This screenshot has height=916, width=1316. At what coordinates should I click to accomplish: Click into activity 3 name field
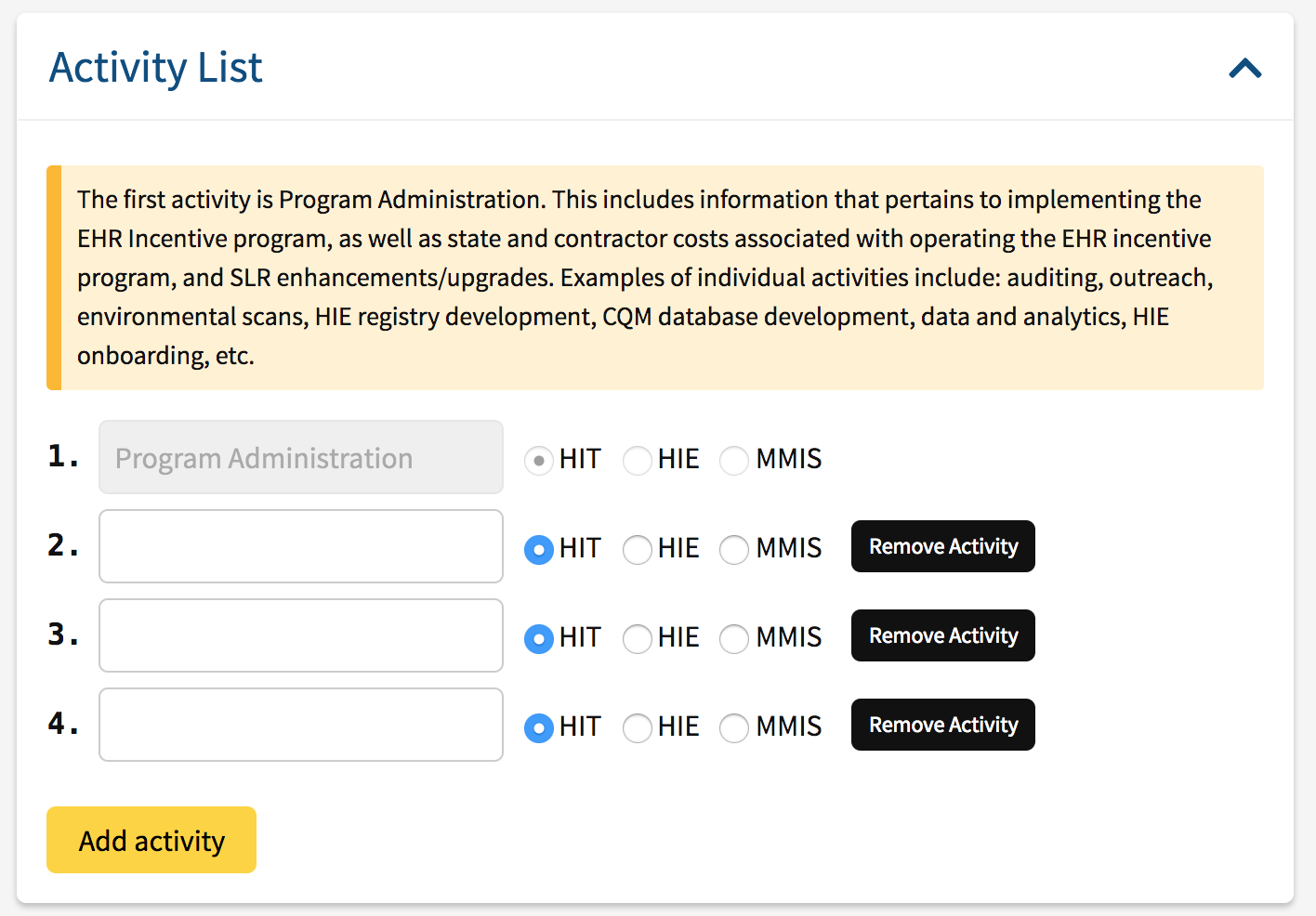[300, 635]
